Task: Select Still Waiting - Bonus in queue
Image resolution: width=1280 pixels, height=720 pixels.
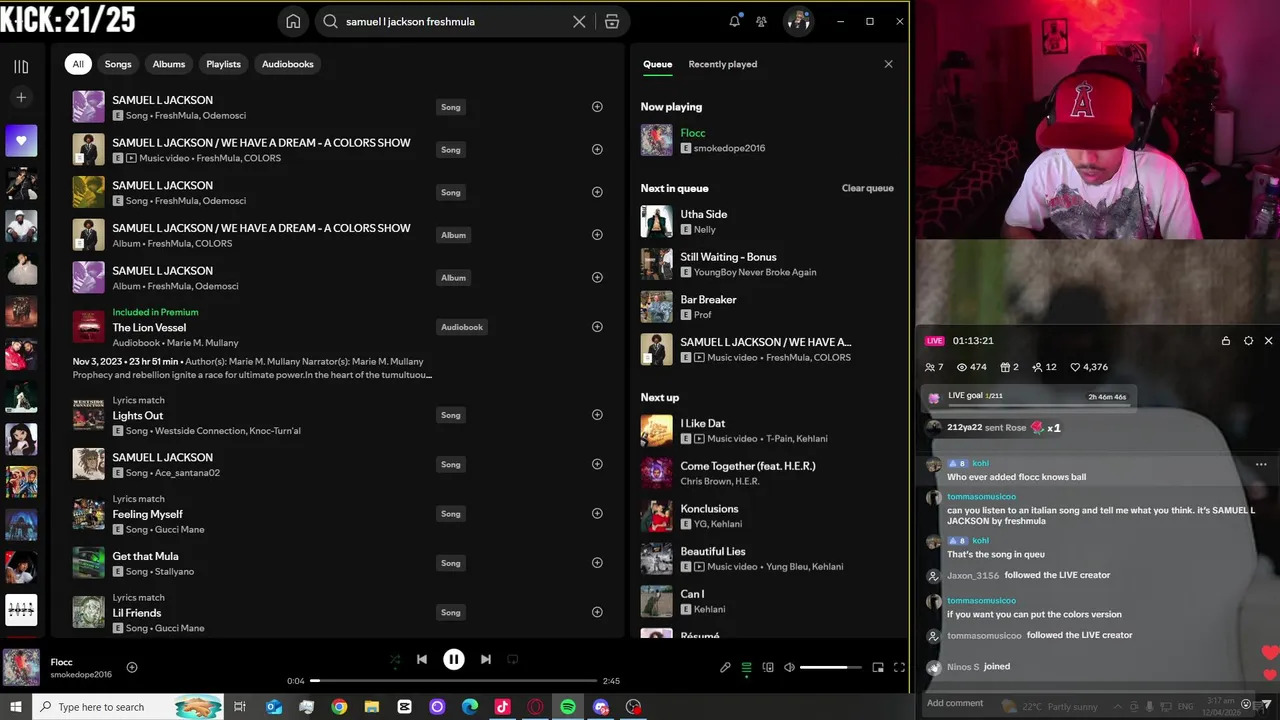Action: [x=767, y=264]
